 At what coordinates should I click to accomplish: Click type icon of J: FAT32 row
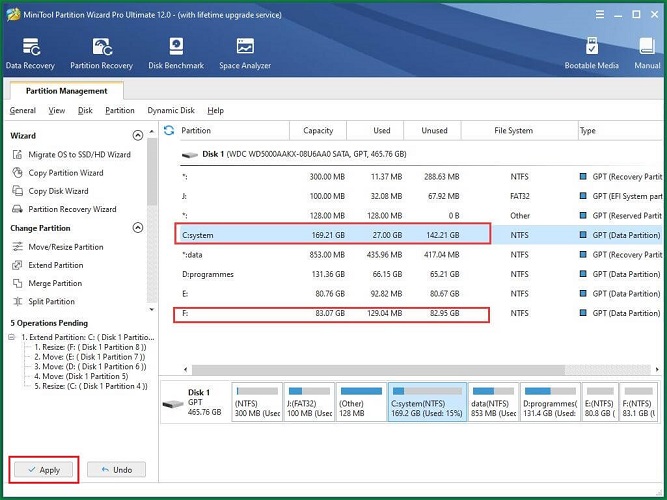583,196
